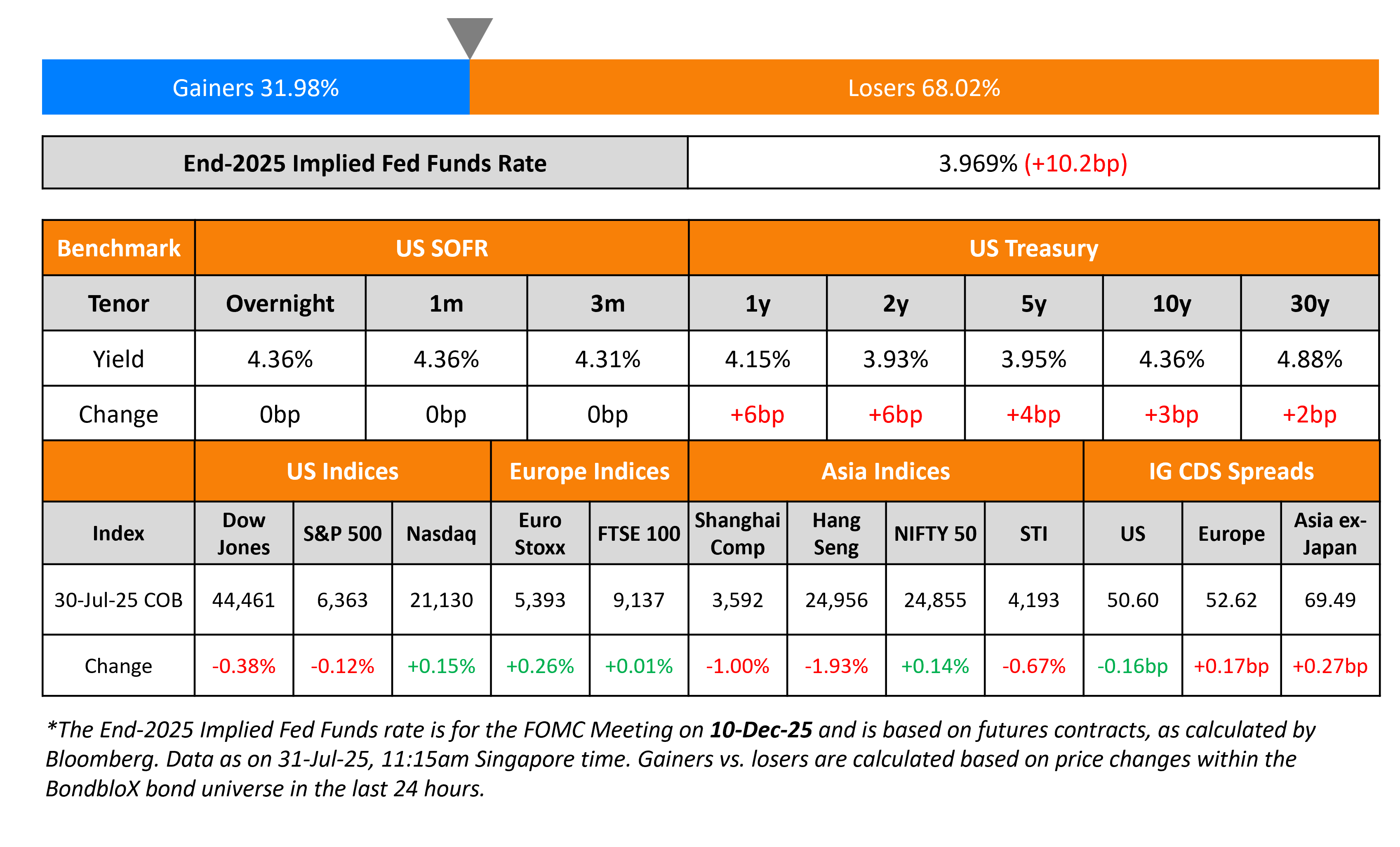Click the 1y change value +6bp
The height and width of the screenshot is (847, 1400).
coord(757,414)
